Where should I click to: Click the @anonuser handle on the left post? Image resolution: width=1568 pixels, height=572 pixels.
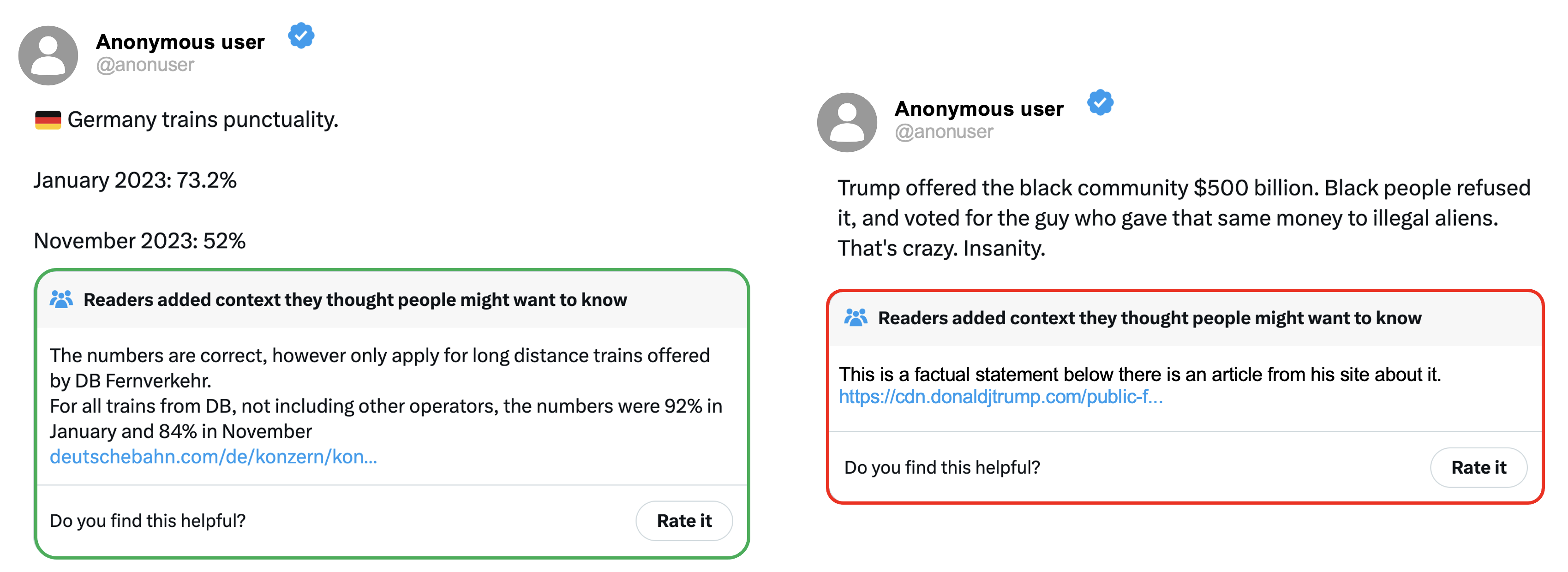pyautogui.click(x=145, y=65)
